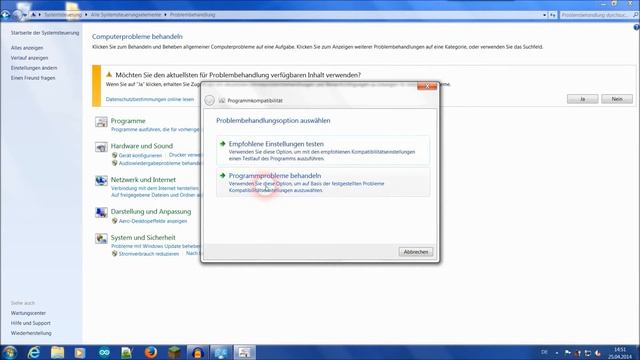640x360 pixels.
Task: Click 'Verlauf anzeigen' in sidebar
Action: click(x=29, y=58)
